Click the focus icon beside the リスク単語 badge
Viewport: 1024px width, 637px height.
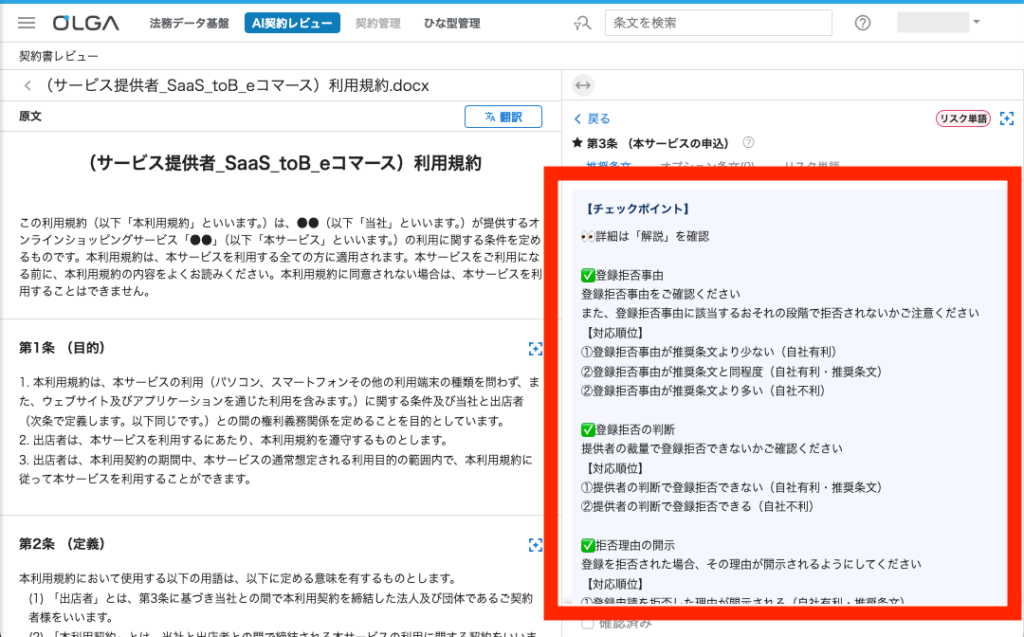click(x=1007, y=118)
